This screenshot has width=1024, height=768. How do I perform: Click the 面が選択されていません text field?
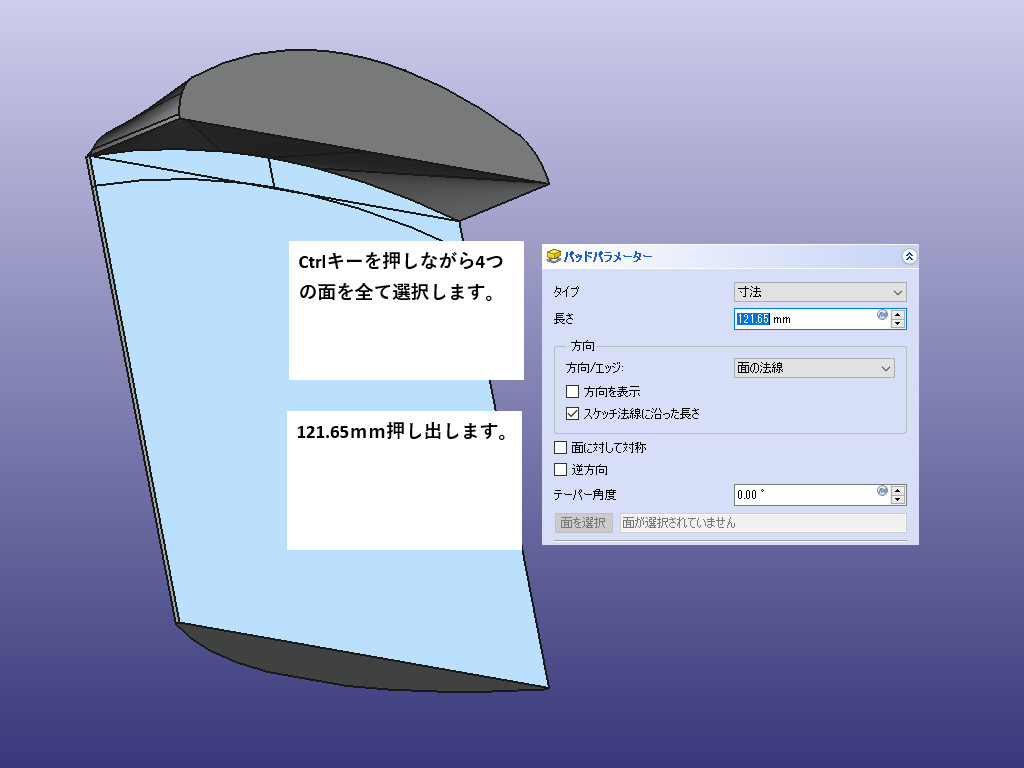click(x=762, y=523)
